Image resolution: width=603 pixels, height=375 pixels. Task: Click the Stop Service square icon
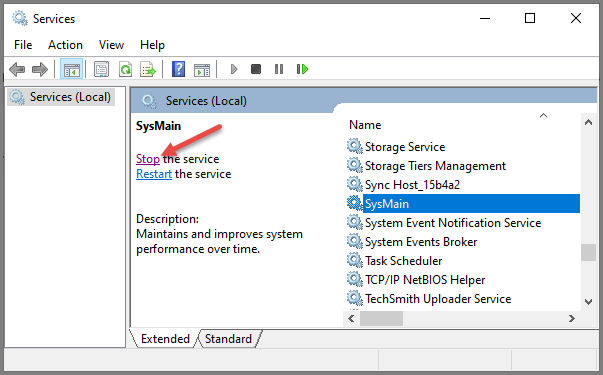[256, 69]
